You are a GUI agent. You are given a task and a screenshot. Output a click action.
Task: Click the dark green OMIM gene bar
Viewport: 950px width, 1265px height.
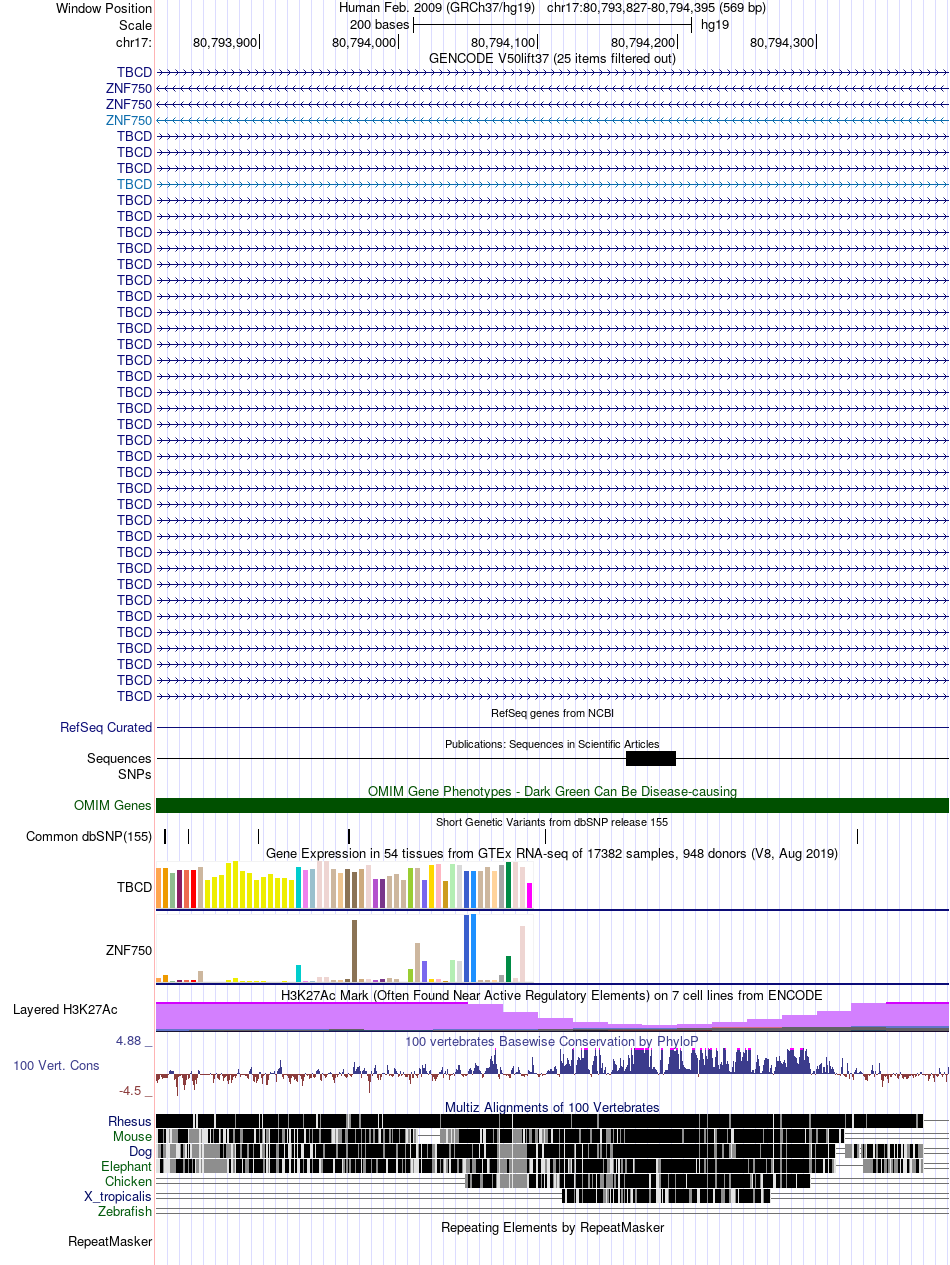[552, 805]
